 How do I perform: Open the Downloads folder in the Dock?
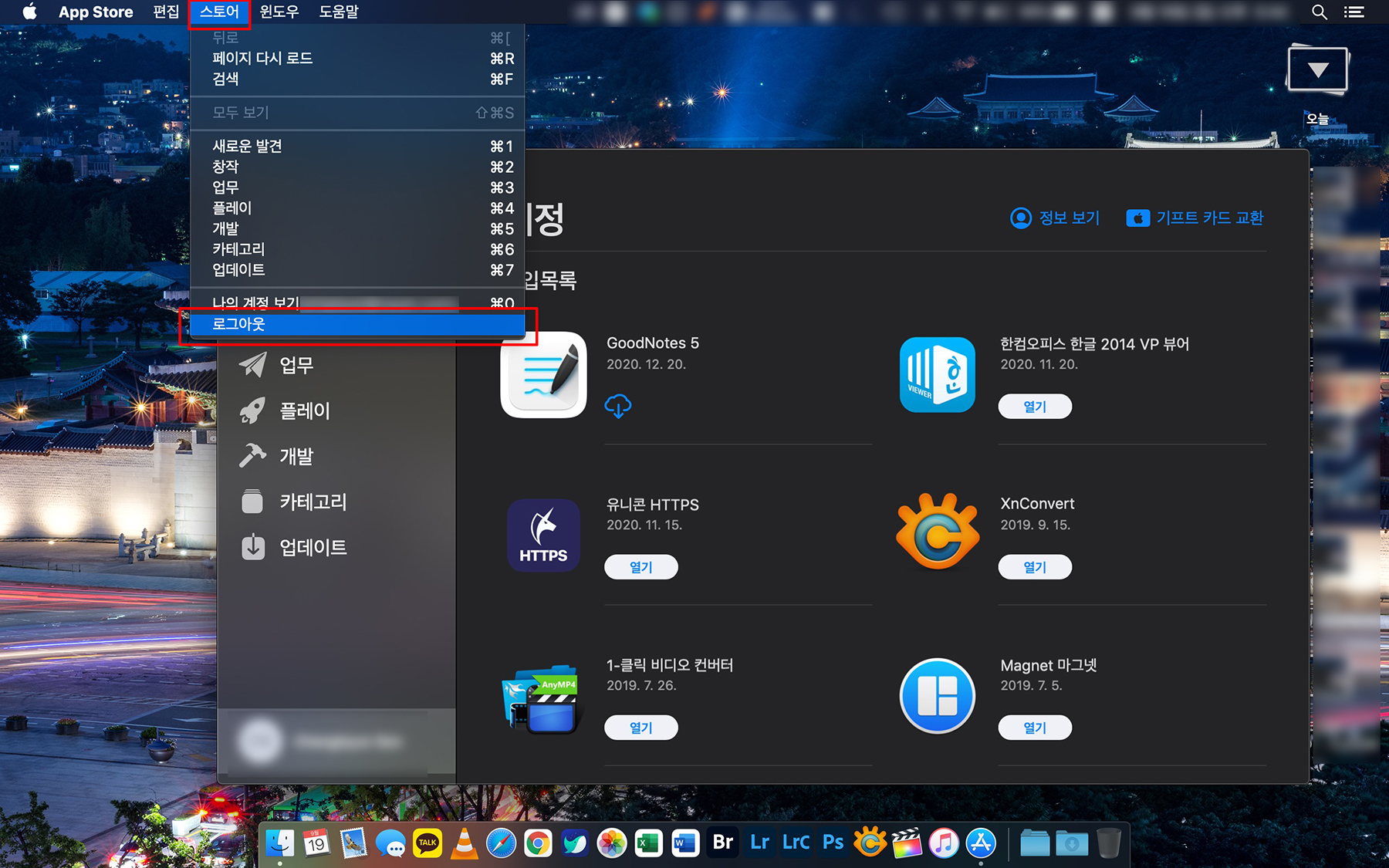click(1072, 843)
